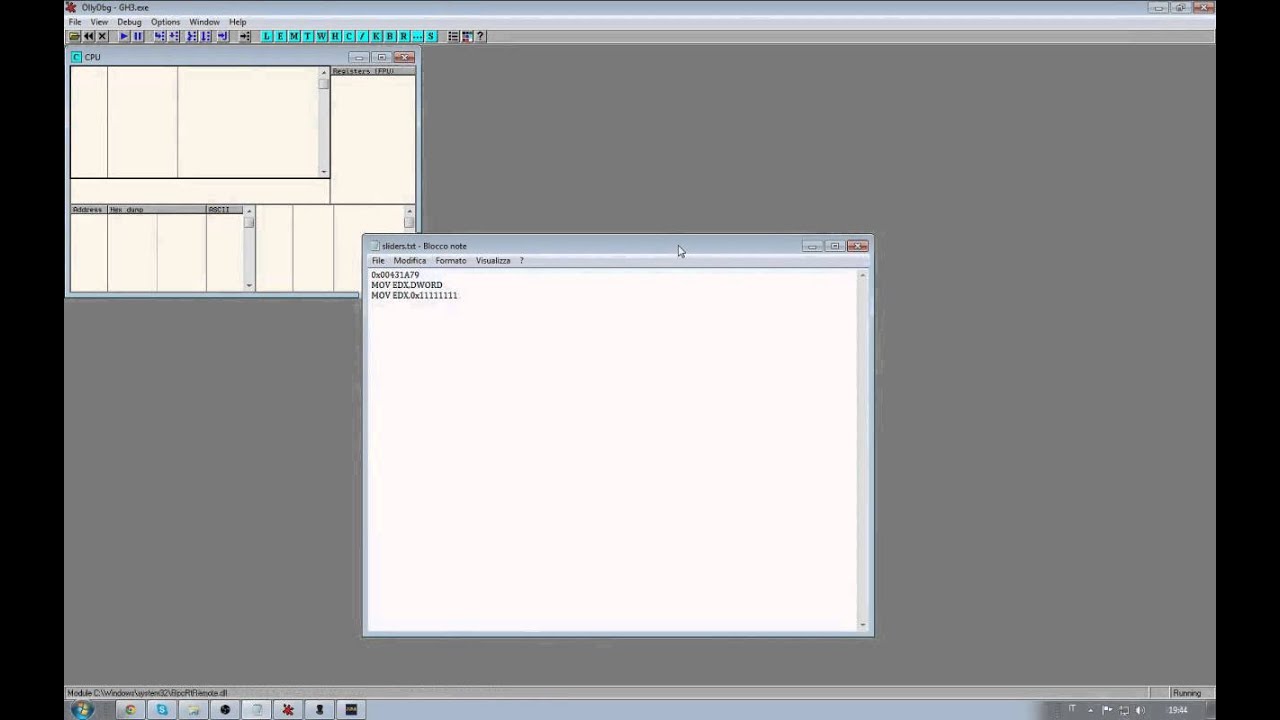The width and height of the screenshot is (1280, 720).
Task: Open the Log window with the L button
Action: [x=266, y=36]
